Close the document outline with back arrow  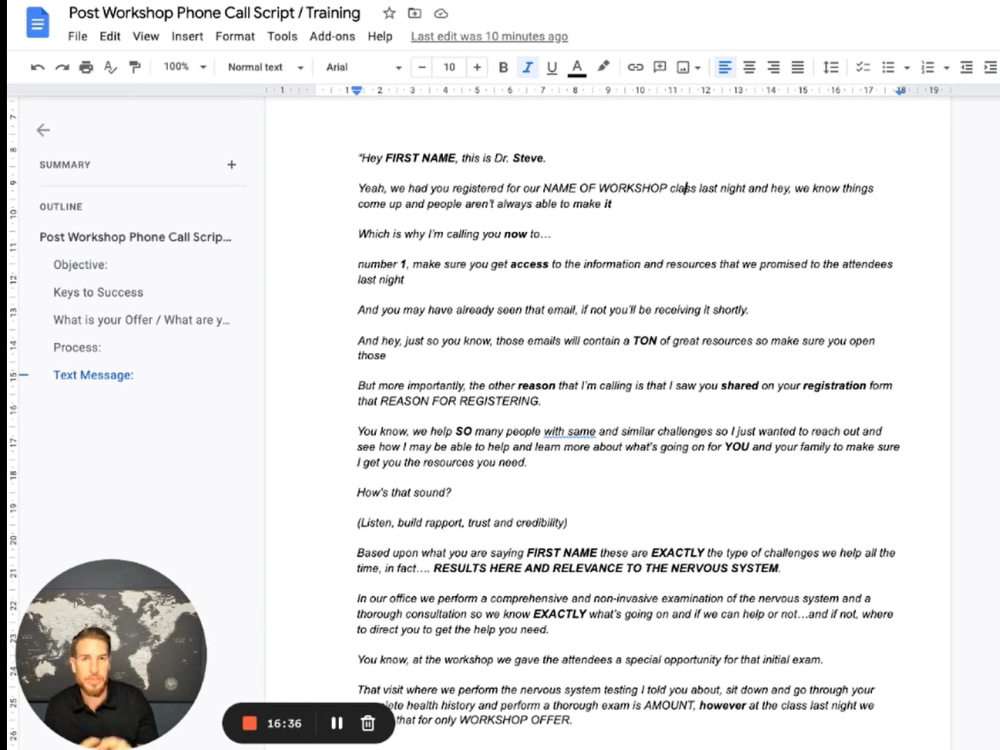click(43, 130)
